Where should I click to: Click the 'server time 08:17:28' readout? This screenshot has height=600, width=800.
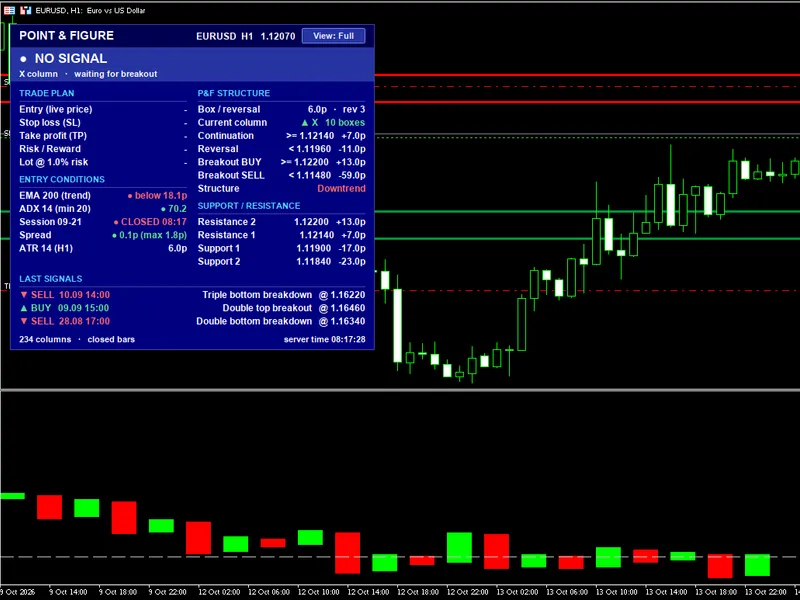coord(324,339)
